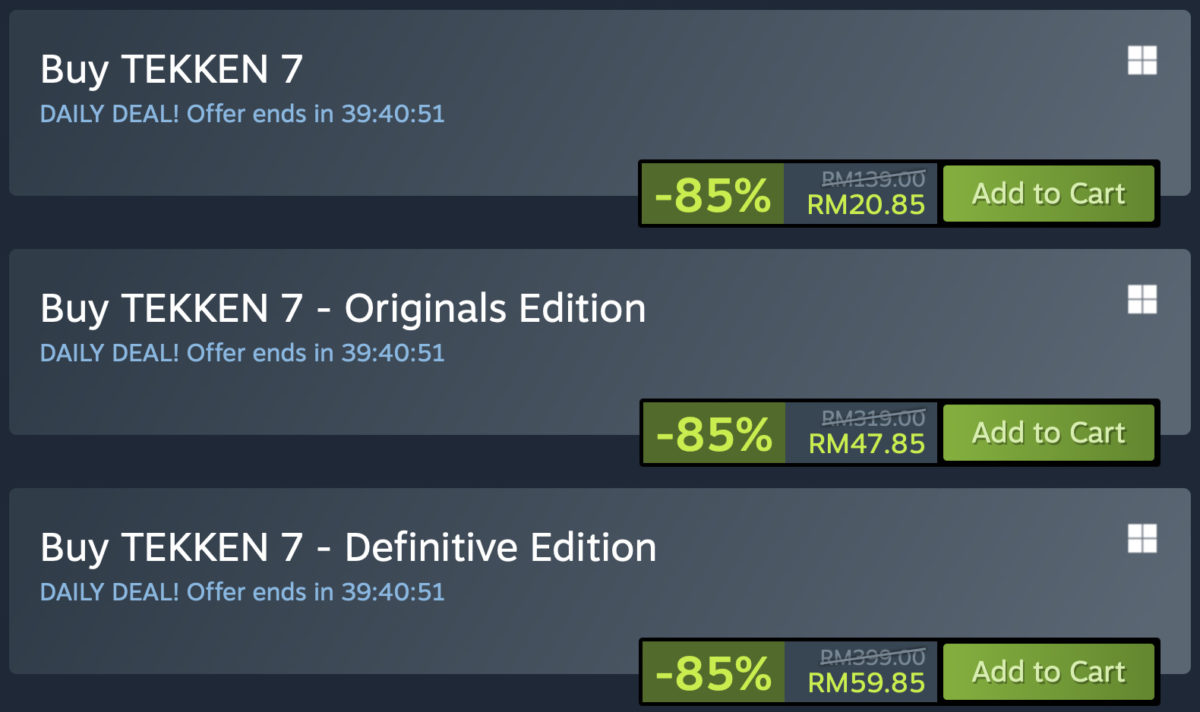The height and width of the screenshot is (712, 1200).
Task: Click the Windows icon on Definitive Edition
Action: (1142, 539)
